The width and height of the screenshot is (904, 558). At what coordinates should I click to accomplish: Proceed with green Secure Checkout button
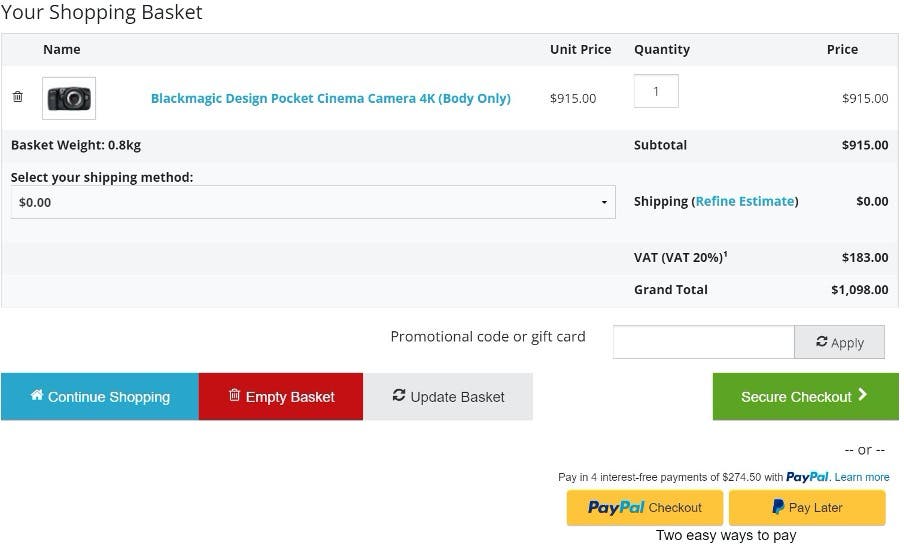795,396
